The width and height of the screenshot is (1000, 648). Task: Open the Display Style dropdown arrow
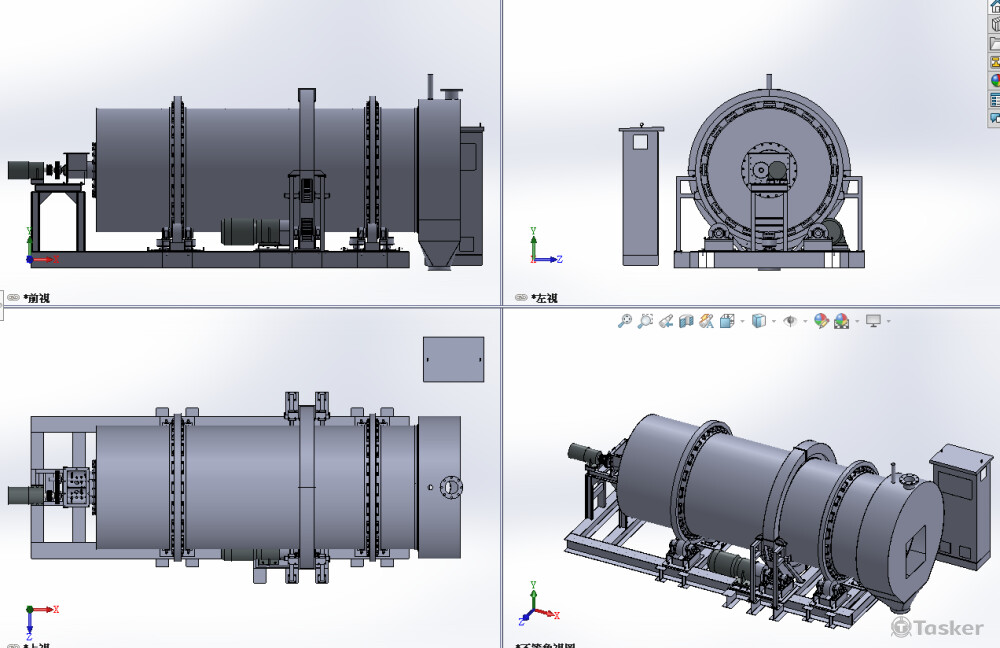pyautogui.click(x=773, y=321)
